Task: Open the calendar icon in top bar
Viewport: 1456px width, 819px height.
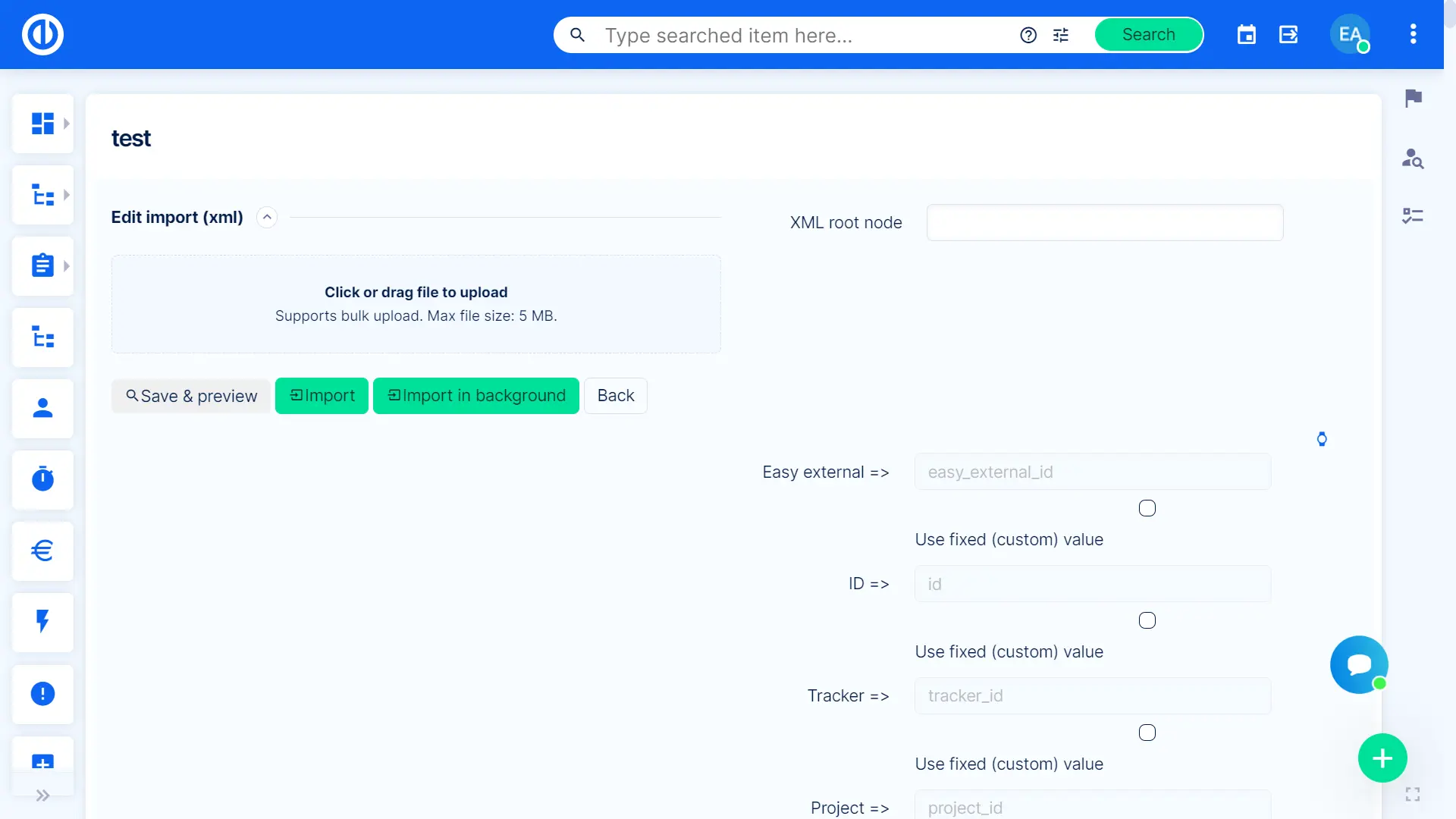Action: click(1246, 35)
